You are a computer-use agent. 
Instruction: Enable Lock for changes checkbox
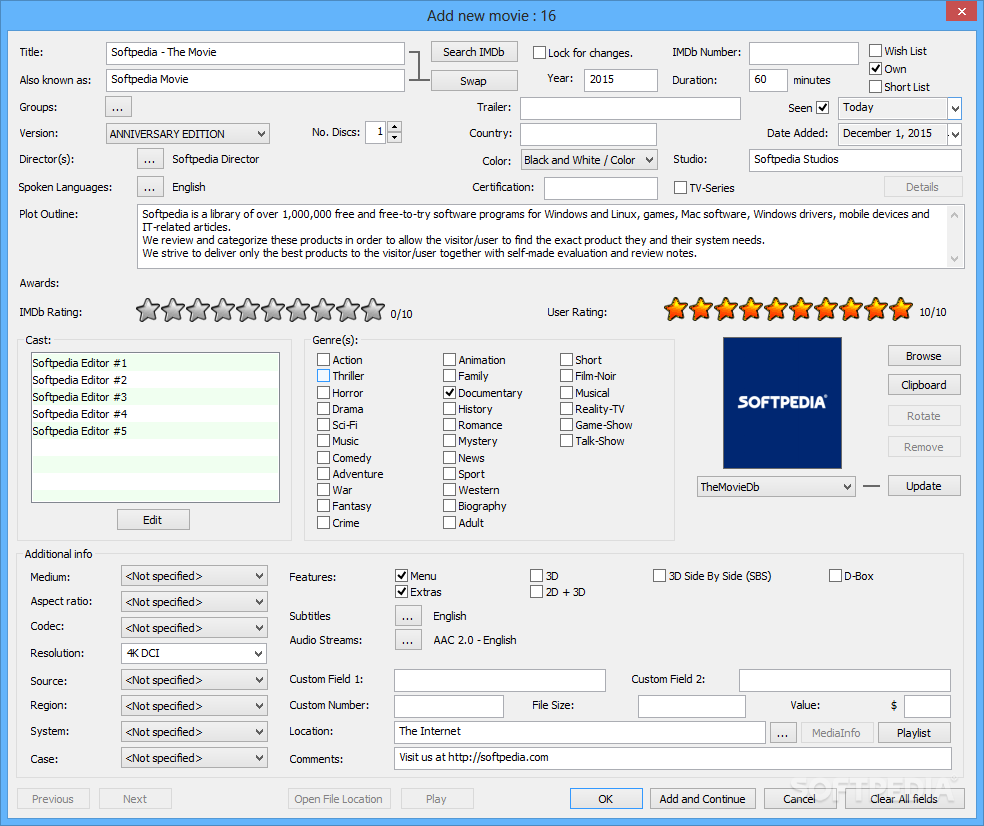539,53
